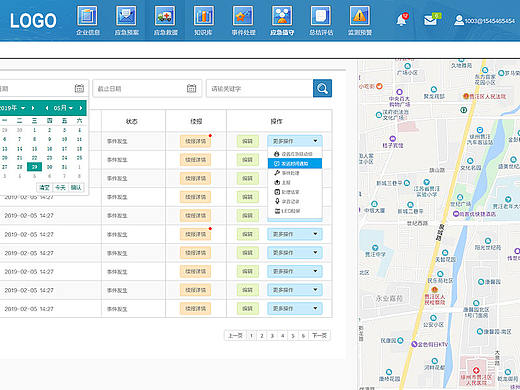Jump to page 3
This screenshot has height=390, width=520.
pos(272,336)
